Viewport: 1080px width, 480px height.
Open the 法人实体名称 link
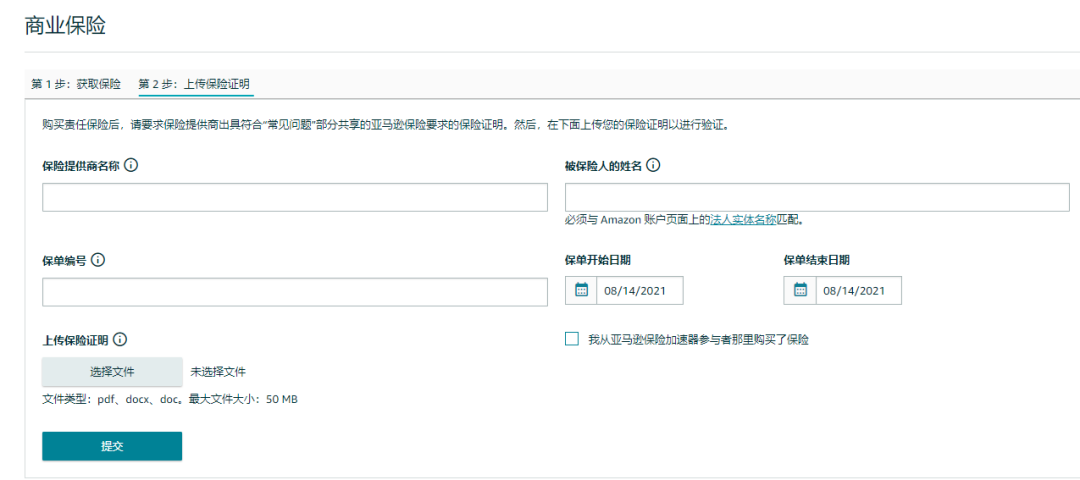743,219
